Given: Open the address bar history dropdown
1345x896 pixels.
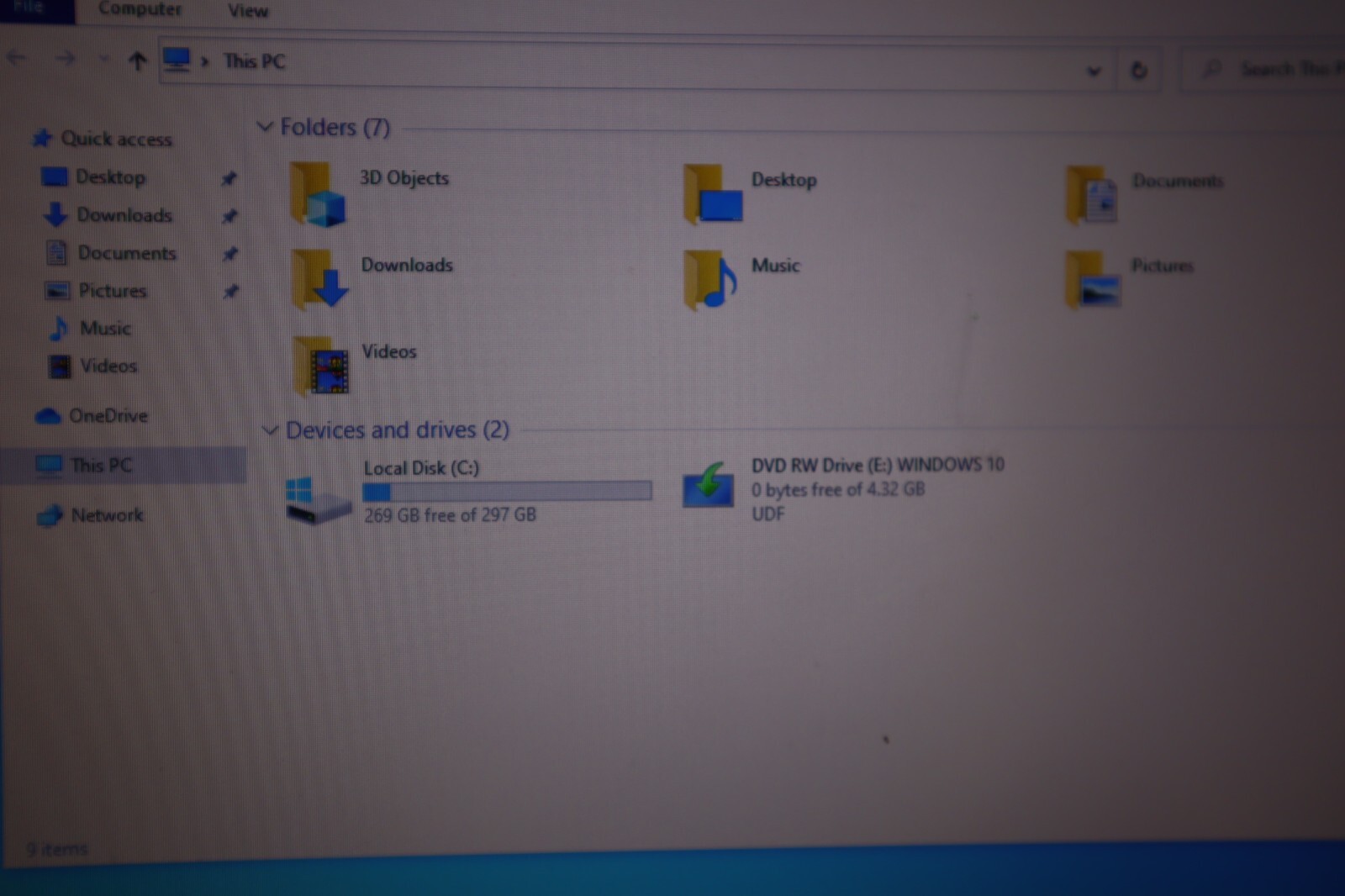Looking at the screenshot, I should tap(1093, 71).
